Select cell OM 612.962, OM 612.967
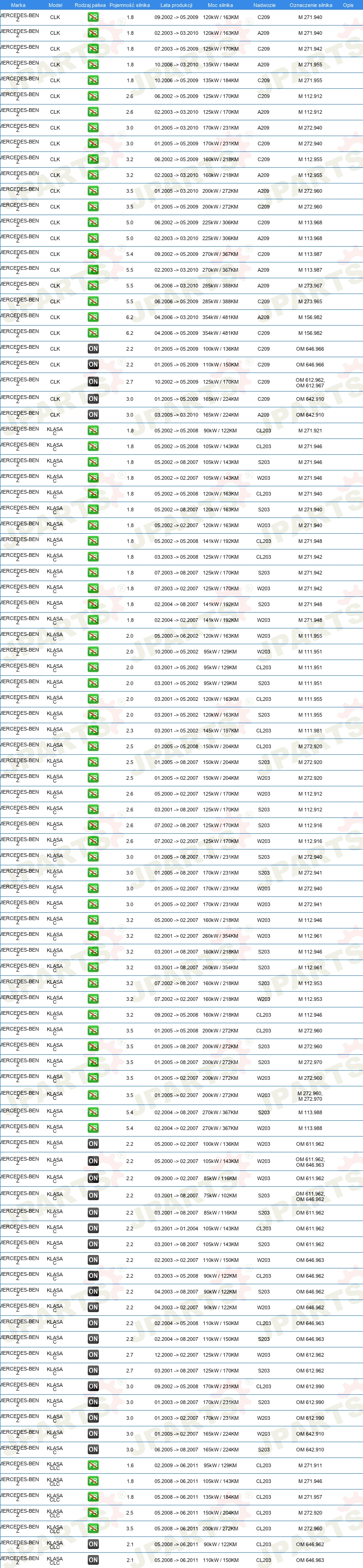 (x=310, y=382)
